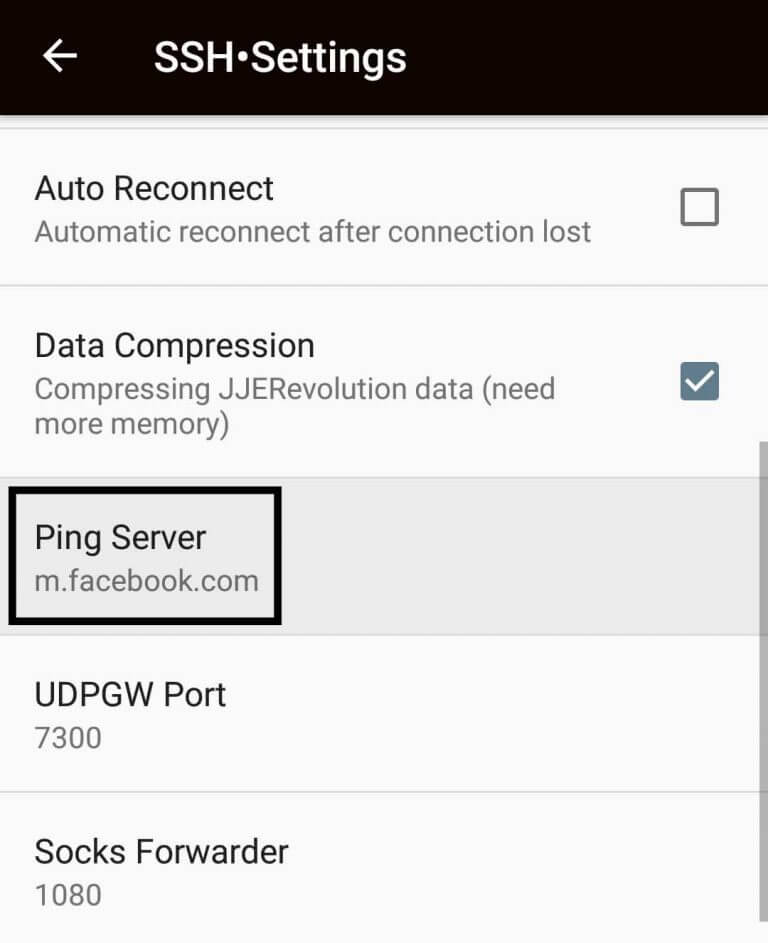Open the UDPGW Port setting
Viewport: 768px width, 943px height.
[384, 714]
